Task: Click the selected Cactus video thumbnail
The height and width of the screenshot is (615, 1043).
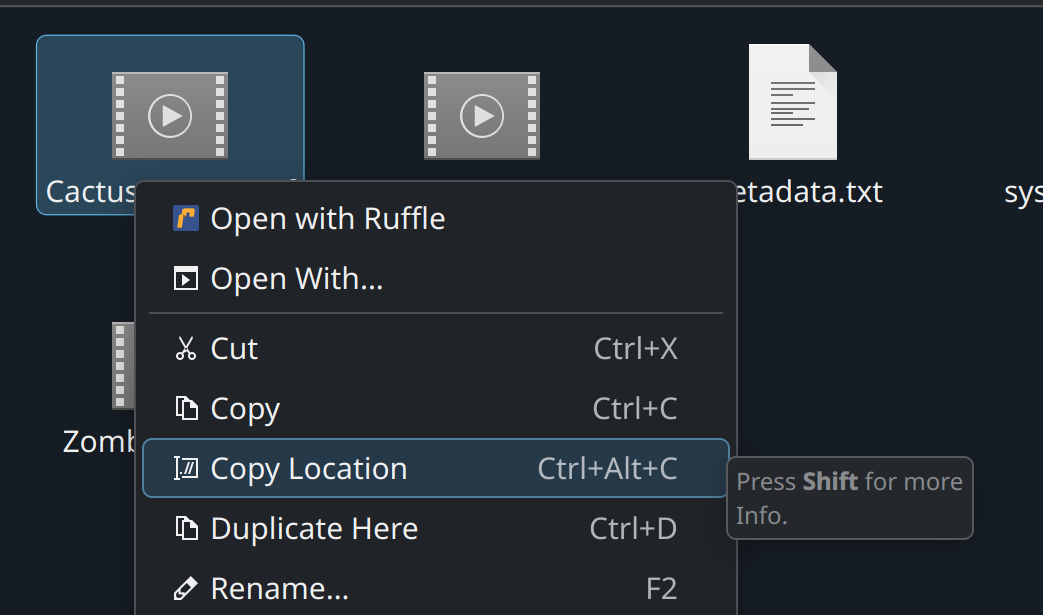Action: coord(170,116)
